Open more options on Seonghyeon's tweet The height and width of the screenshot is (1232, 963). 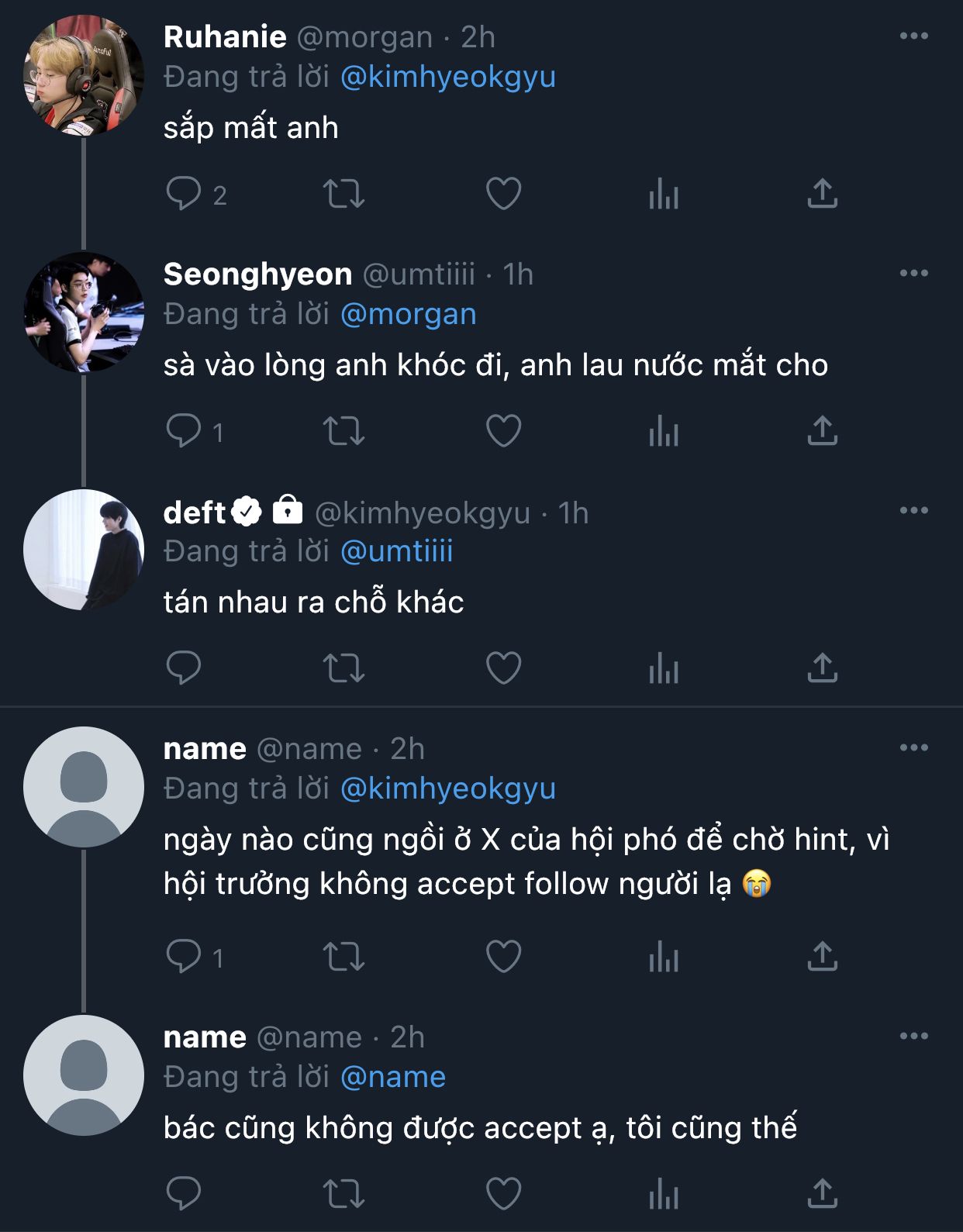[x=913, y=274]
